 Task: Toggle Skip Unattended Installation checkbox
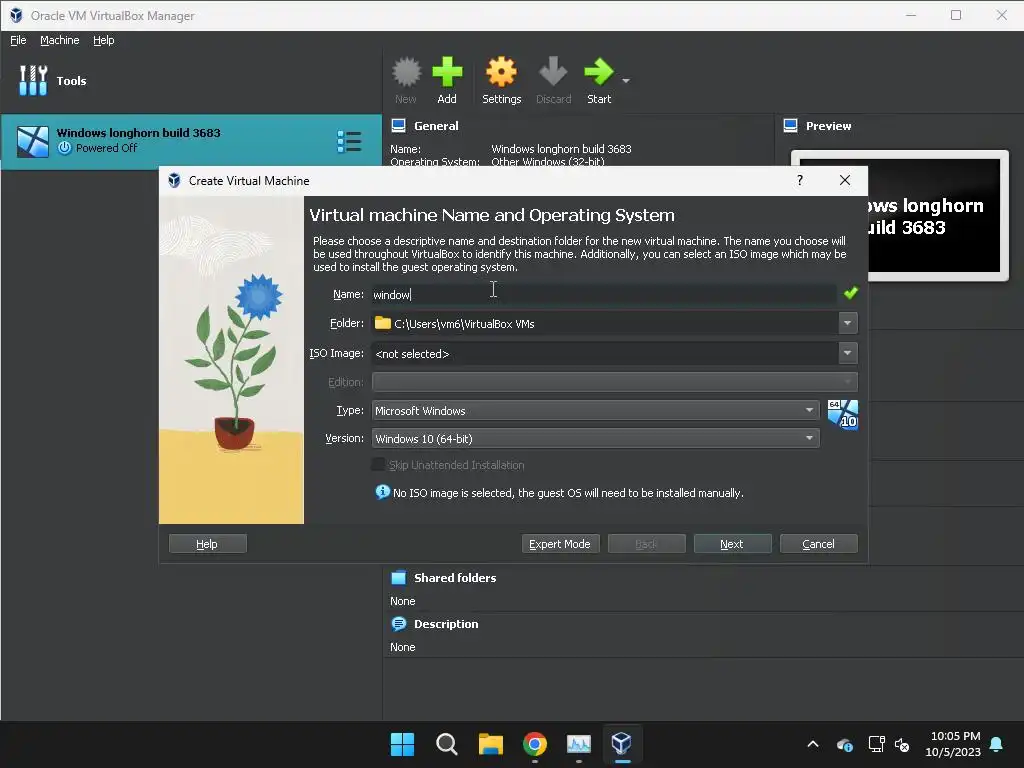378,464
